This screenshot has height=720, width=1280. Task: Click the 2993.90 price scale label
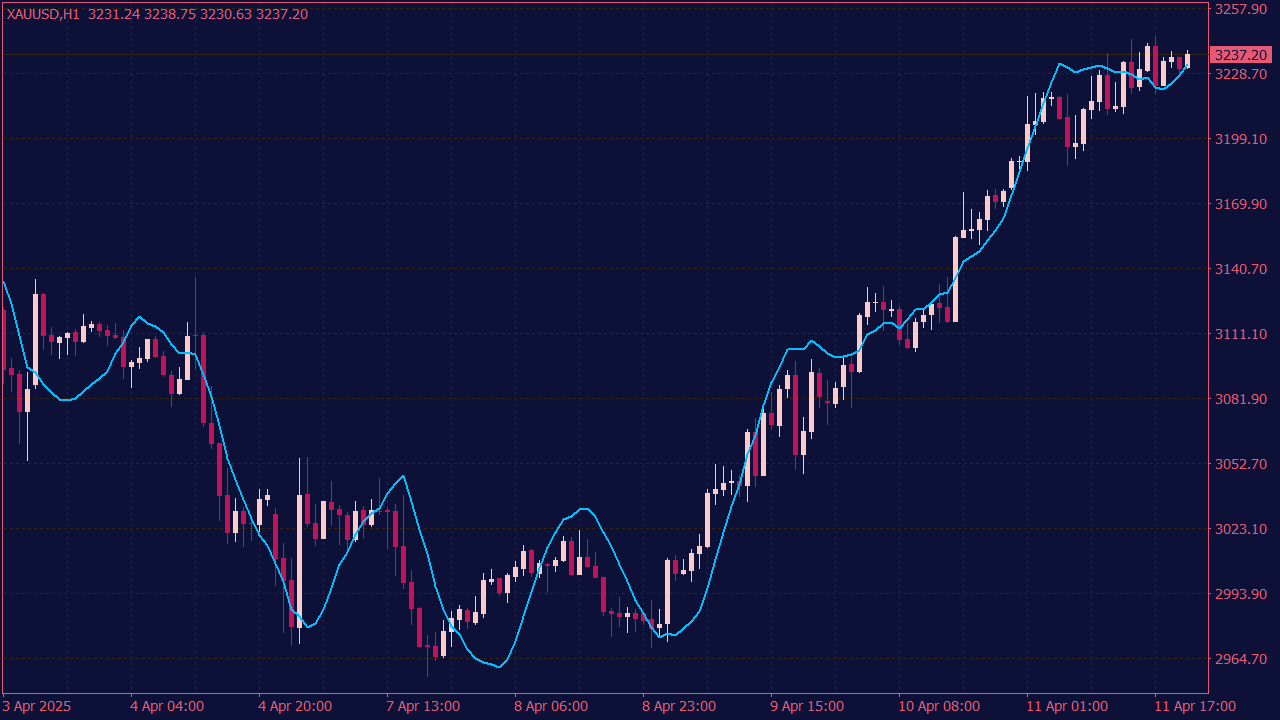pyautogui.click(x=1241, y=594)
